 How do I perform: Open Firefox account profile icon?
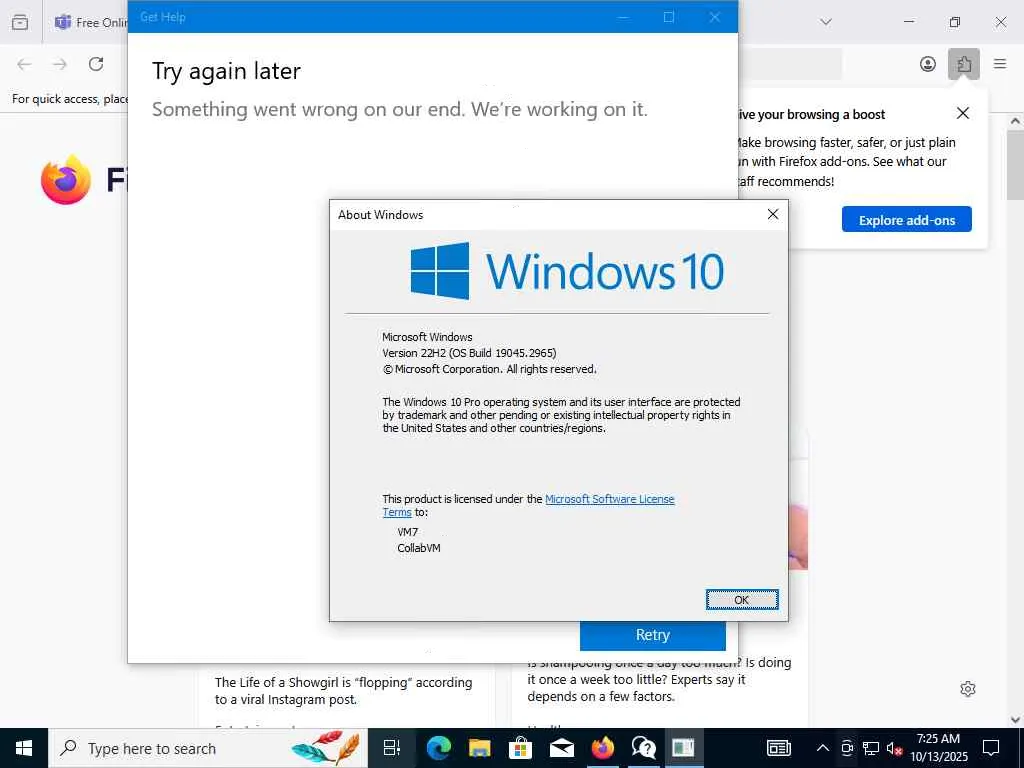click(x=927, y=64)
